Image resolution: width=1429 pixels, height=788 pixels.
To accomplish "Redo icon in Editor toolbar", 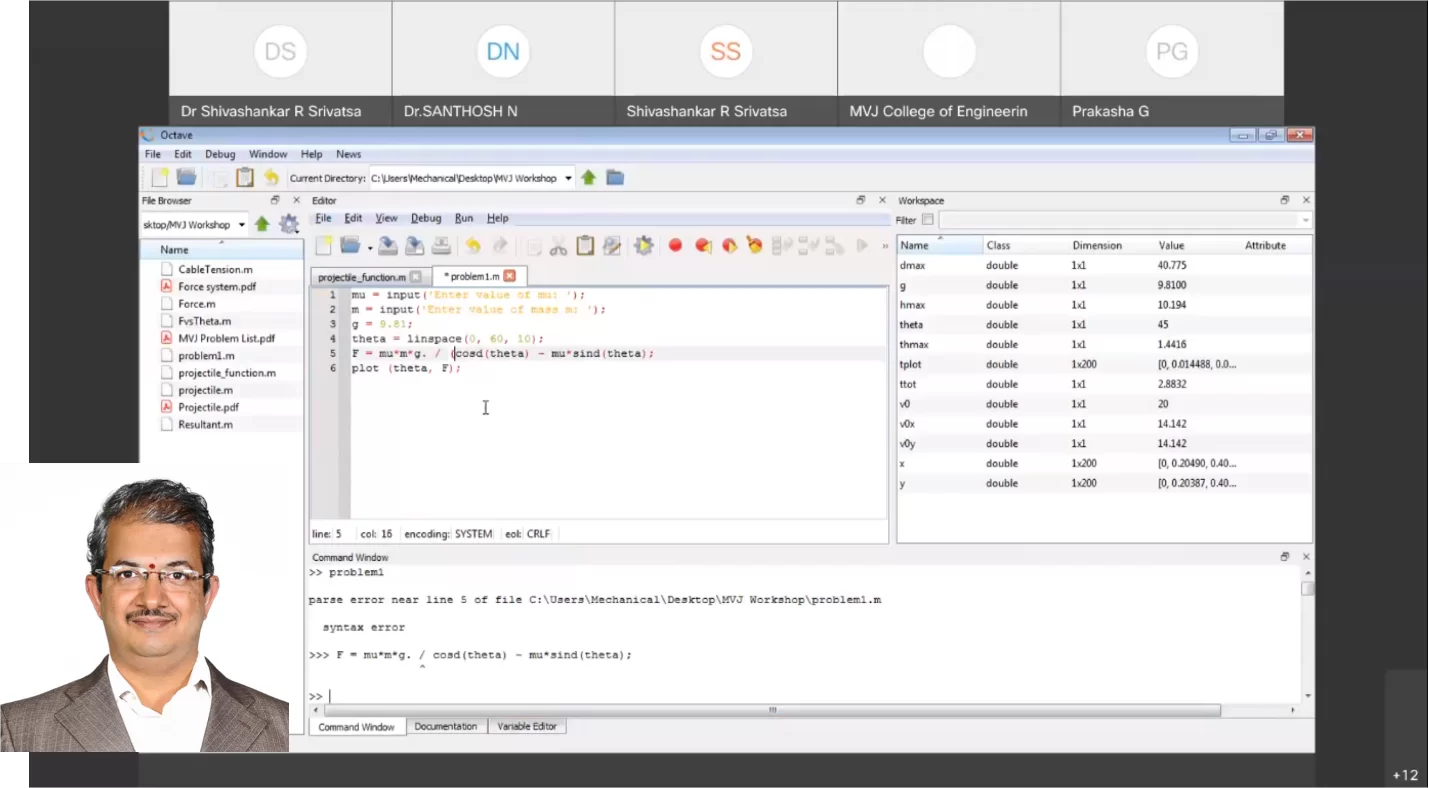I will pyautogui.click(x=500, y=245).
